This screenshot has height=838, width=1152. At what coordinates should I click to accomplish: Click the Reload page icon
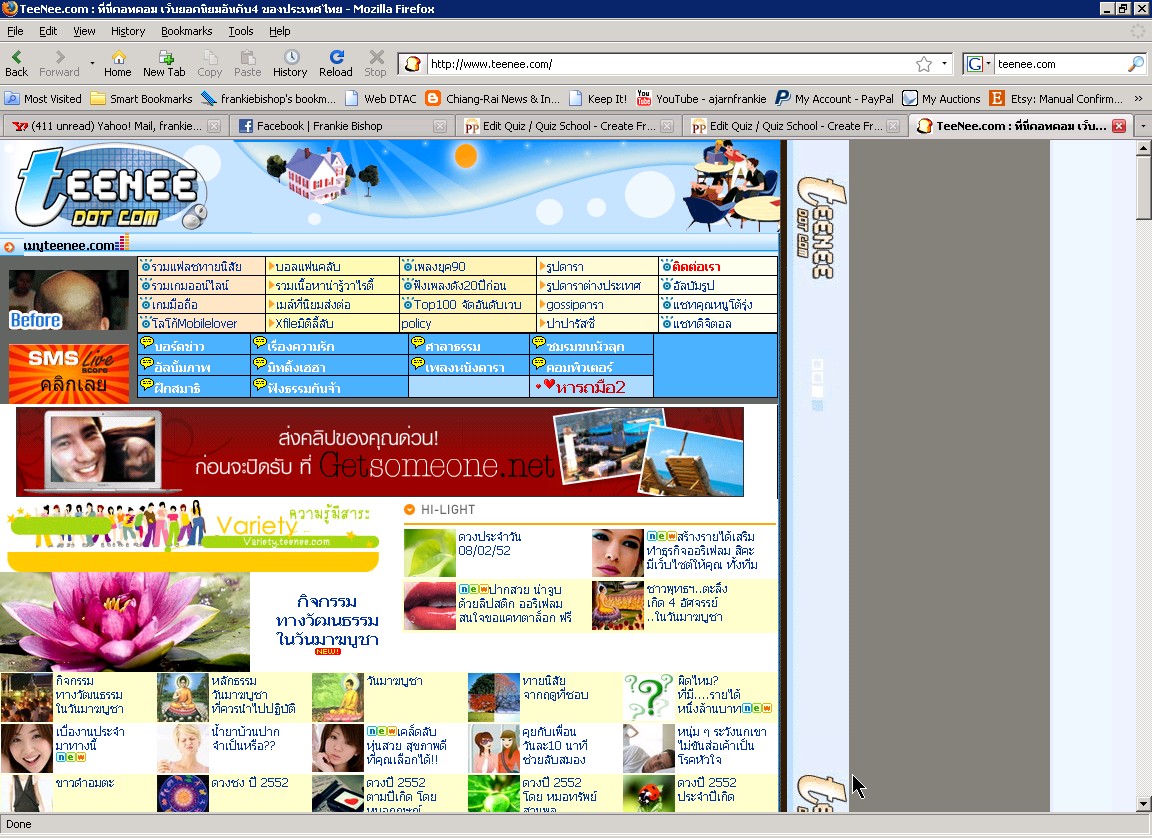click(336, 63)
